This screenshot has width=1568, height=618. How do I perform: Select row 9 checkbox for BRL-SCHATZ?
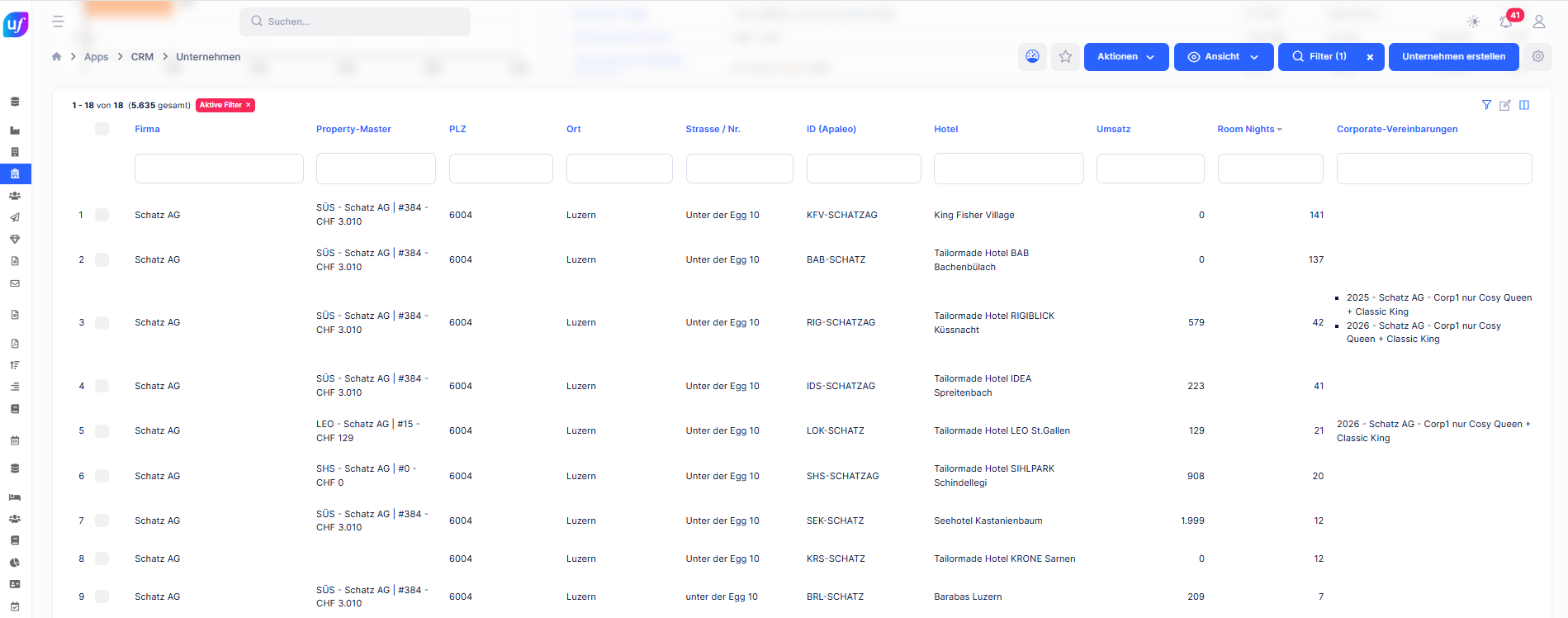pos(102,597)
